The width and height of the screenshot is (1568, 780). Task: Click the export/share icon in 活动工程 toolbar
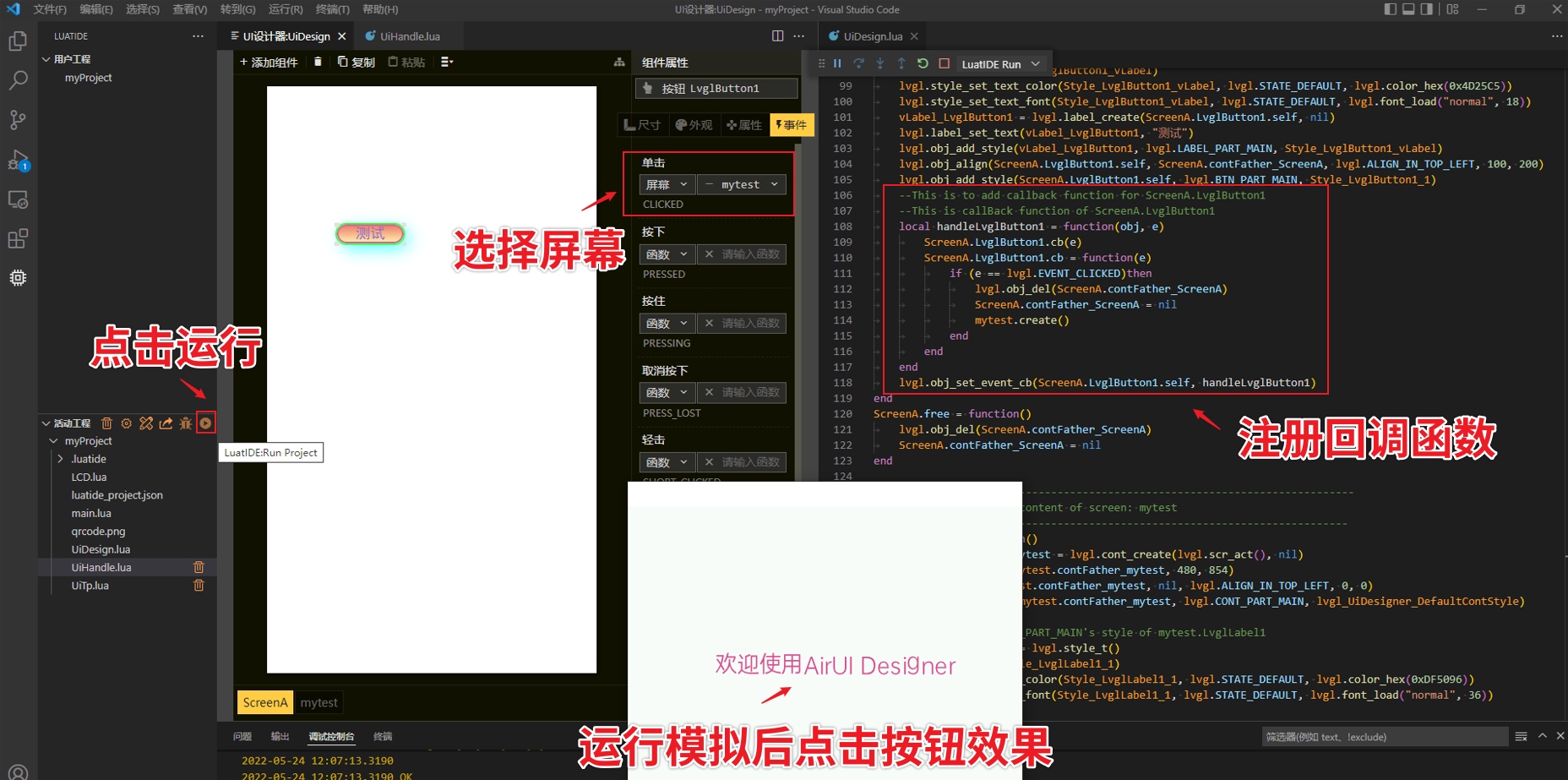point(166,423)
